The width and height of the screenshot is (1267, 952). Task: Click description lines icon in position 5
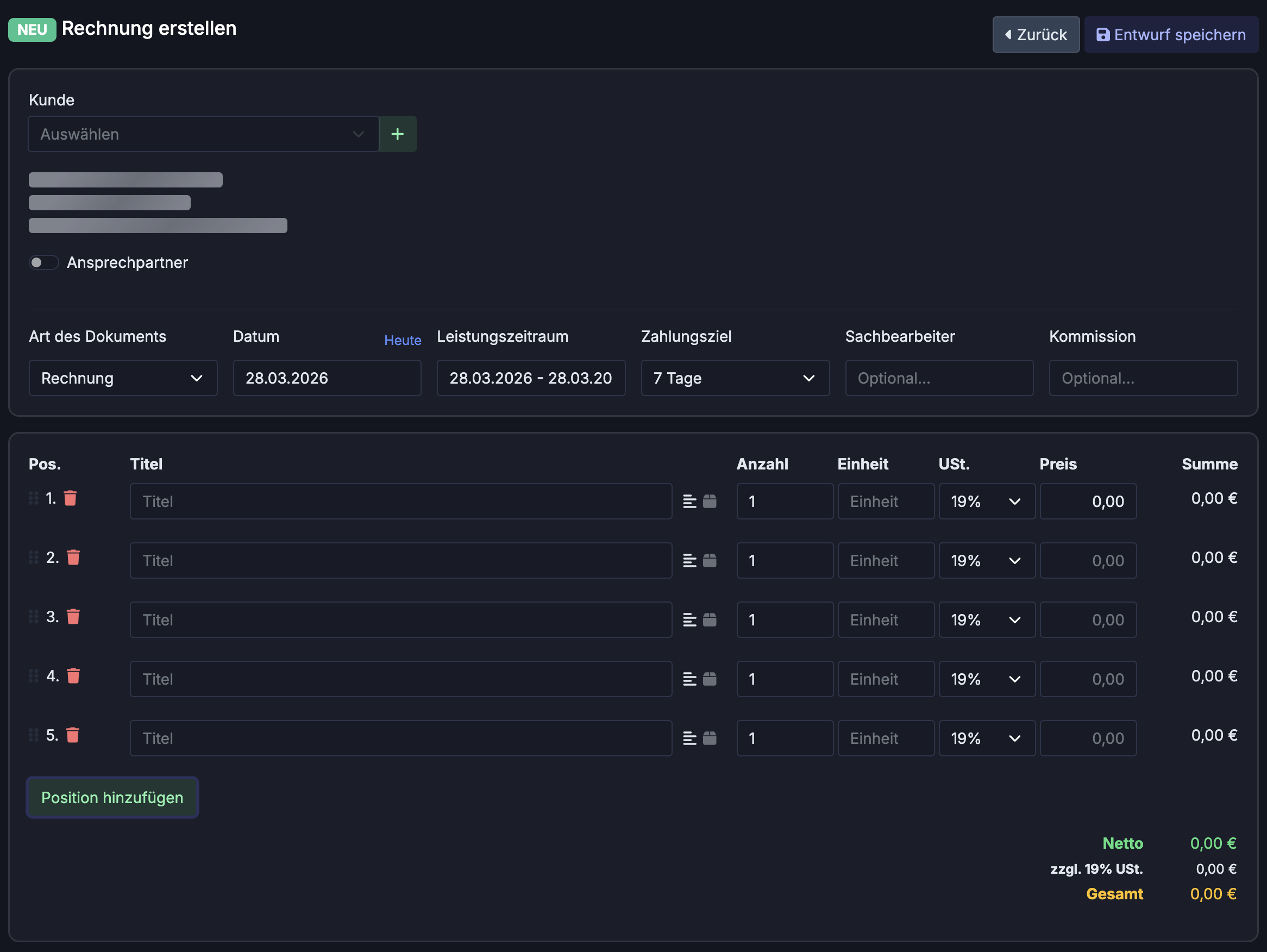pyautogui.click(x=689, y=738)
